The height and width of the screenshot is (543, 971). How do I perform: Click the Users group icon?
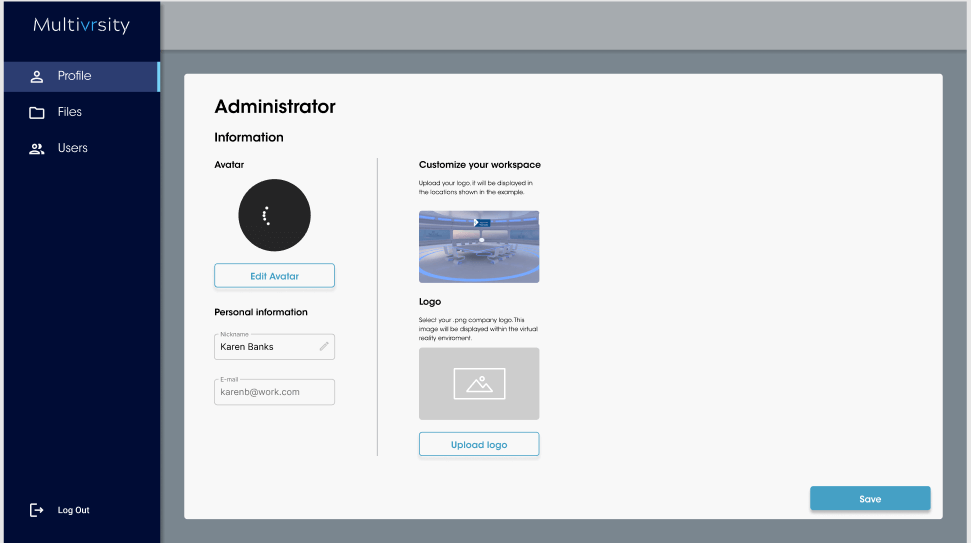click(x=37, y=148)
